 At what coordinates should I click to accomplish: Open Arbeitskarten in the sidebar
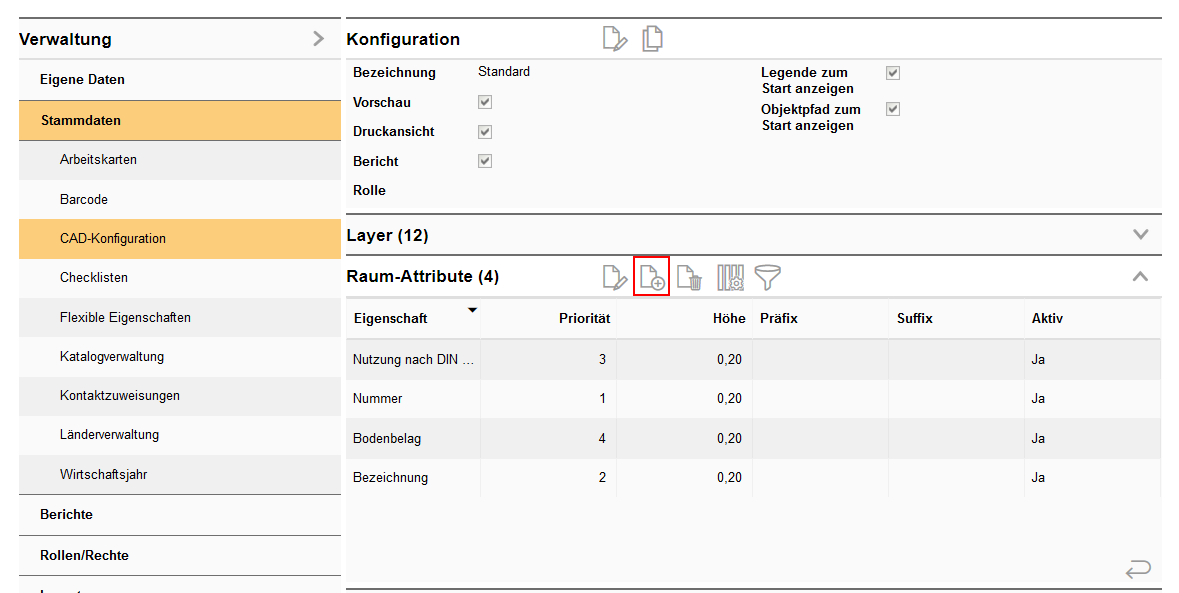coord(98,160)
